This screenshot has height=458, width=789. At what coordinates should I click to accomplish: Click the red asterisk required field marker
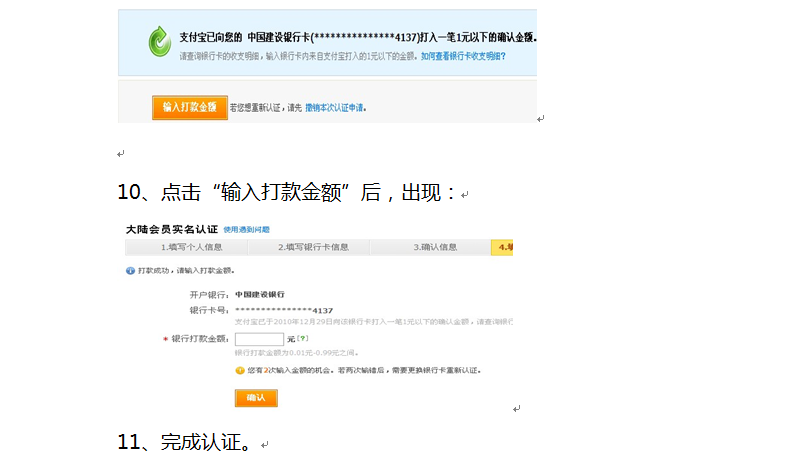[x=165, y=340]
